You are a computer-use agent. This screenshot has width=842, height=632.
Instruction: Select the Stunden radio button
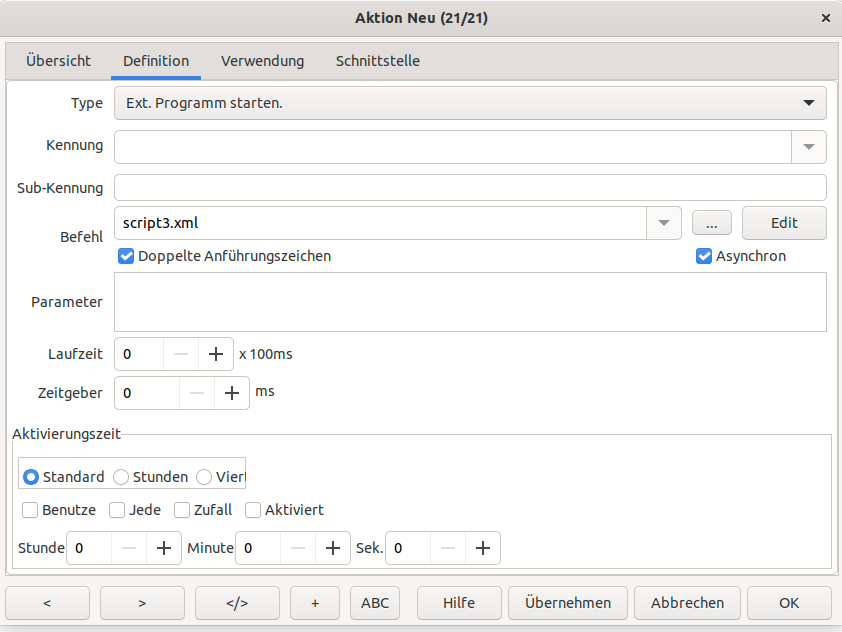tap(121, 477)
